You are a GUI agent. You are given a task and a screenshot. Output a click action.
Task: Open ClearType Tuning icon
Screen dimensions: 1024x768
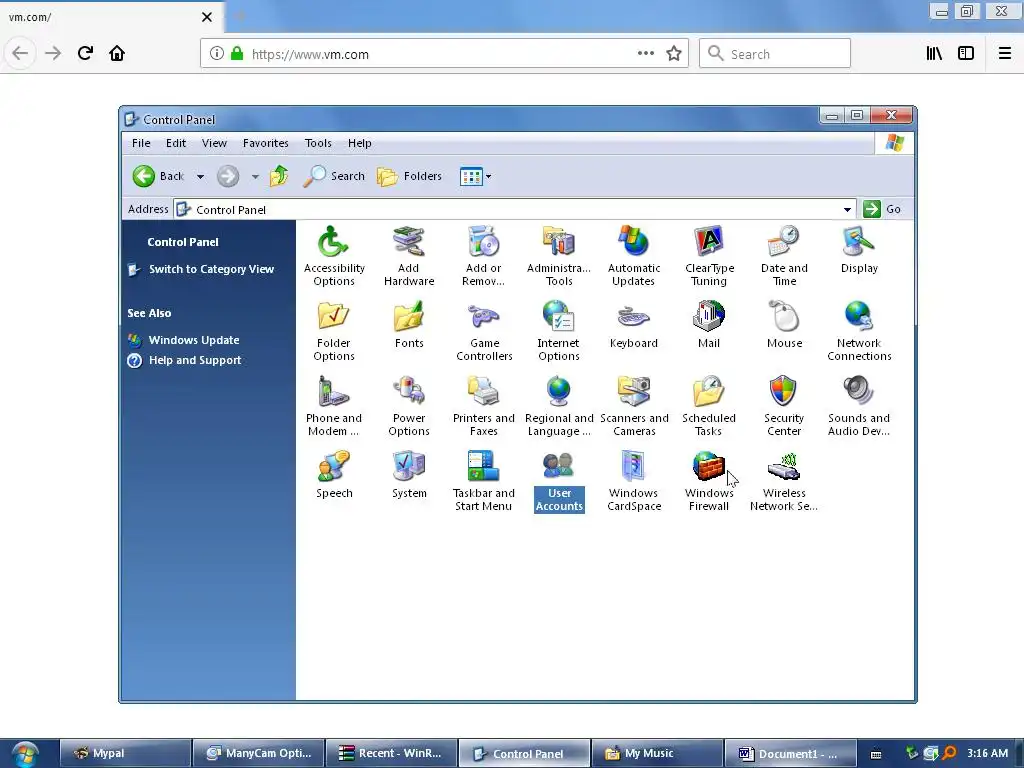click(709, 256)
